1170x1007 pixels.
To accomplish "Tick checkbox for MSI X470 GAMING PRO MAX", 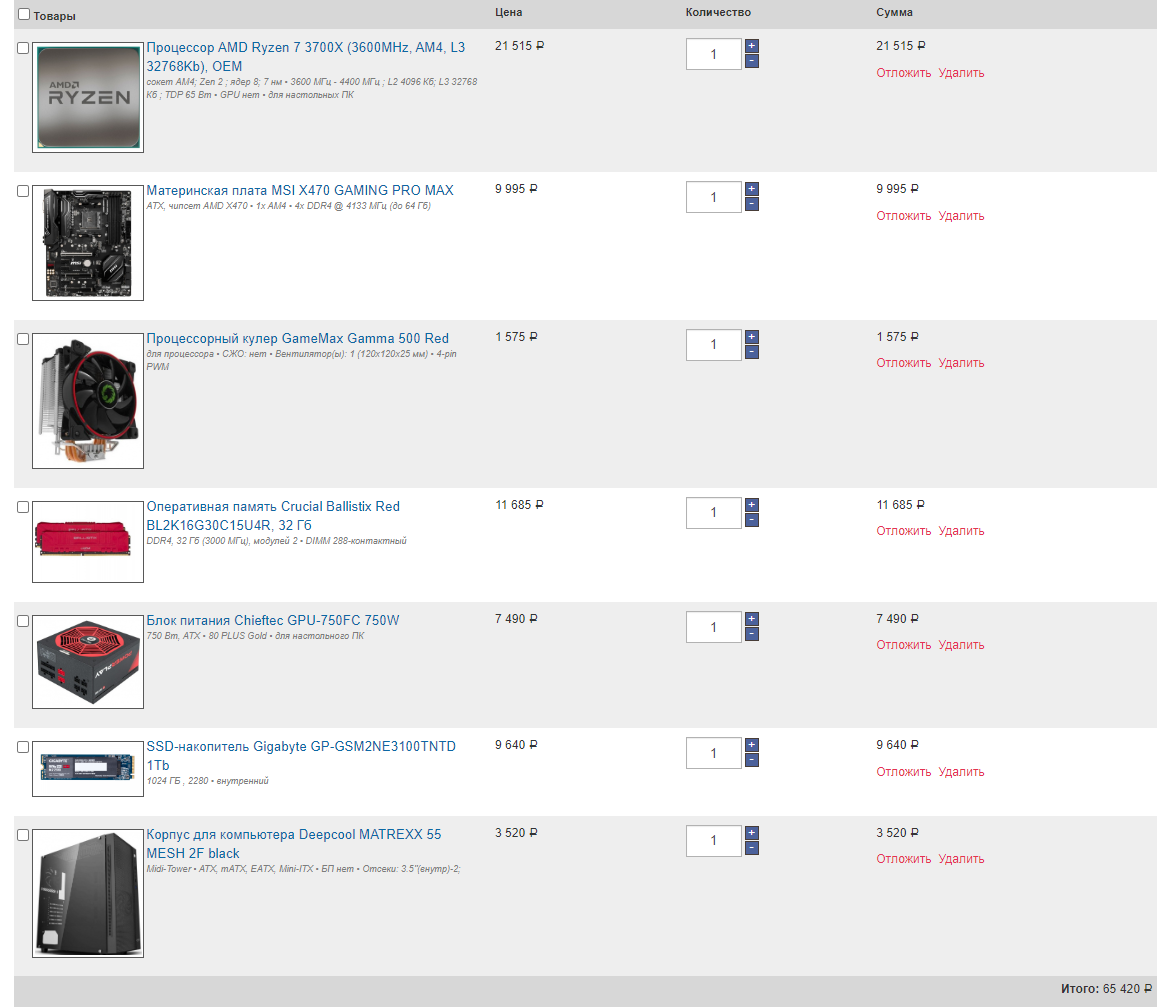I will click(23, 191).
